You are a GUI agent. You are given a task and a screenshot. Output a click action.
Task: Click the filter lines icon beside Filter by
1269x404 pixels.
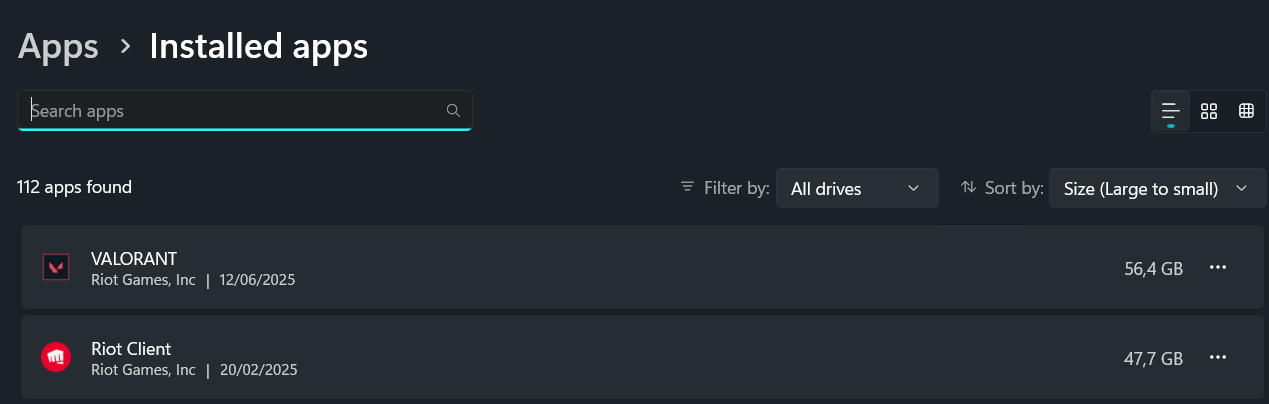[x=687, y=187]
